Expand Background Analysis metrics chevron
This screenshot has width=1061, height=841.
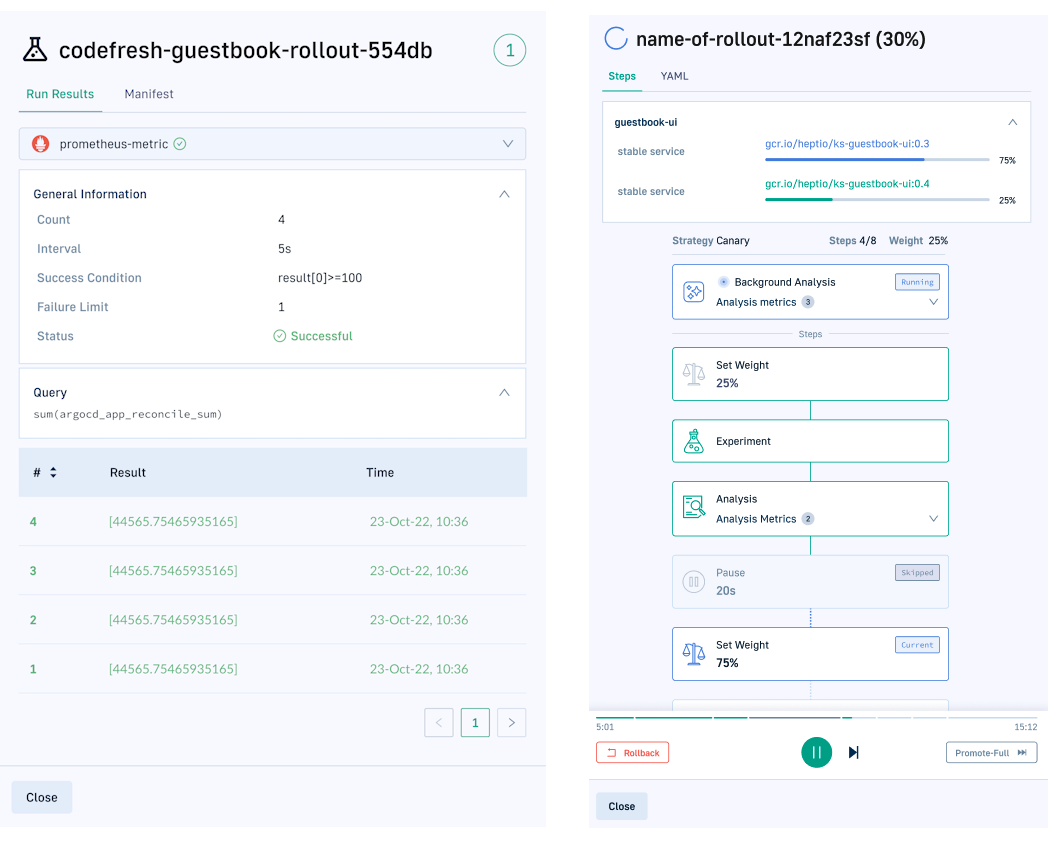pos(933,302)
